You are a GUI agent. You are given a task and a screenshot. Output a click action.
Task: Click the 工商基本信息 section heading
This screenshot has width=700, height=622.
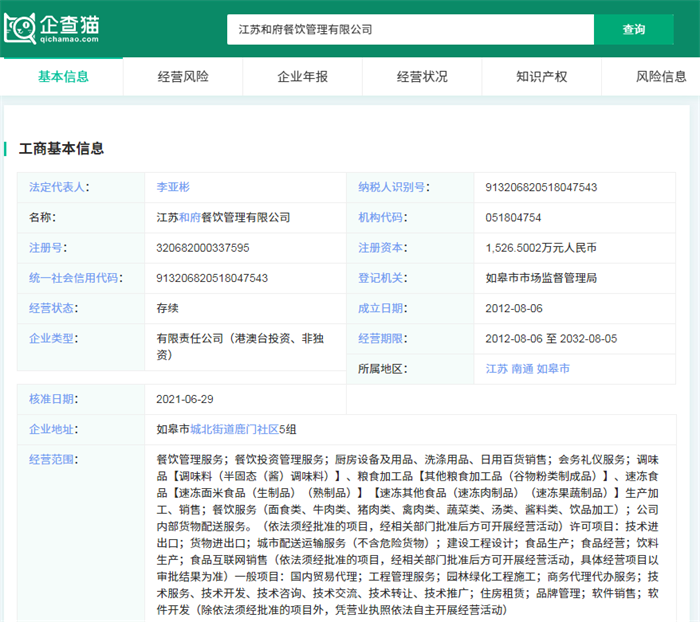click(x=61, y=148)
